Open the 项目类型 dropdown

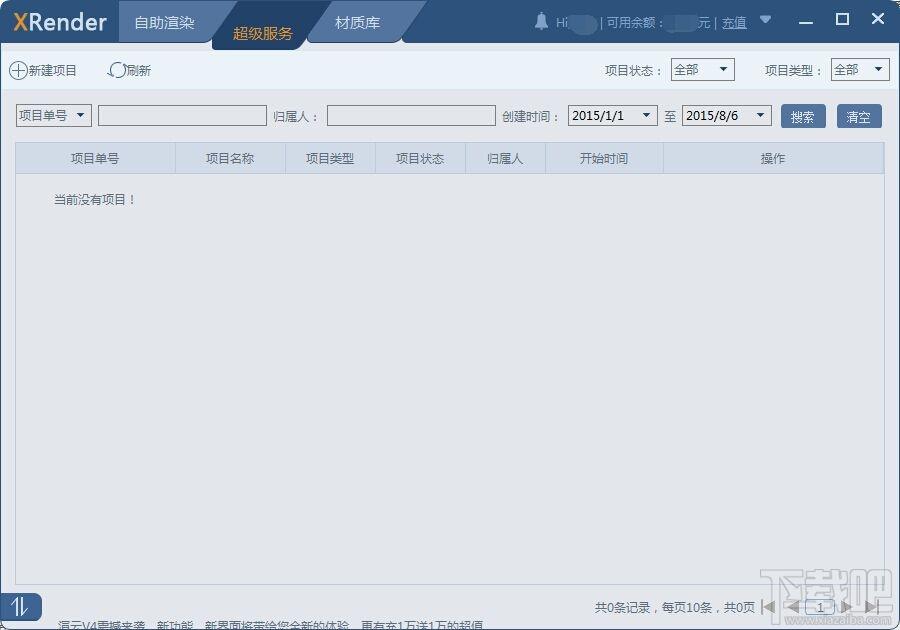[860, 69]
